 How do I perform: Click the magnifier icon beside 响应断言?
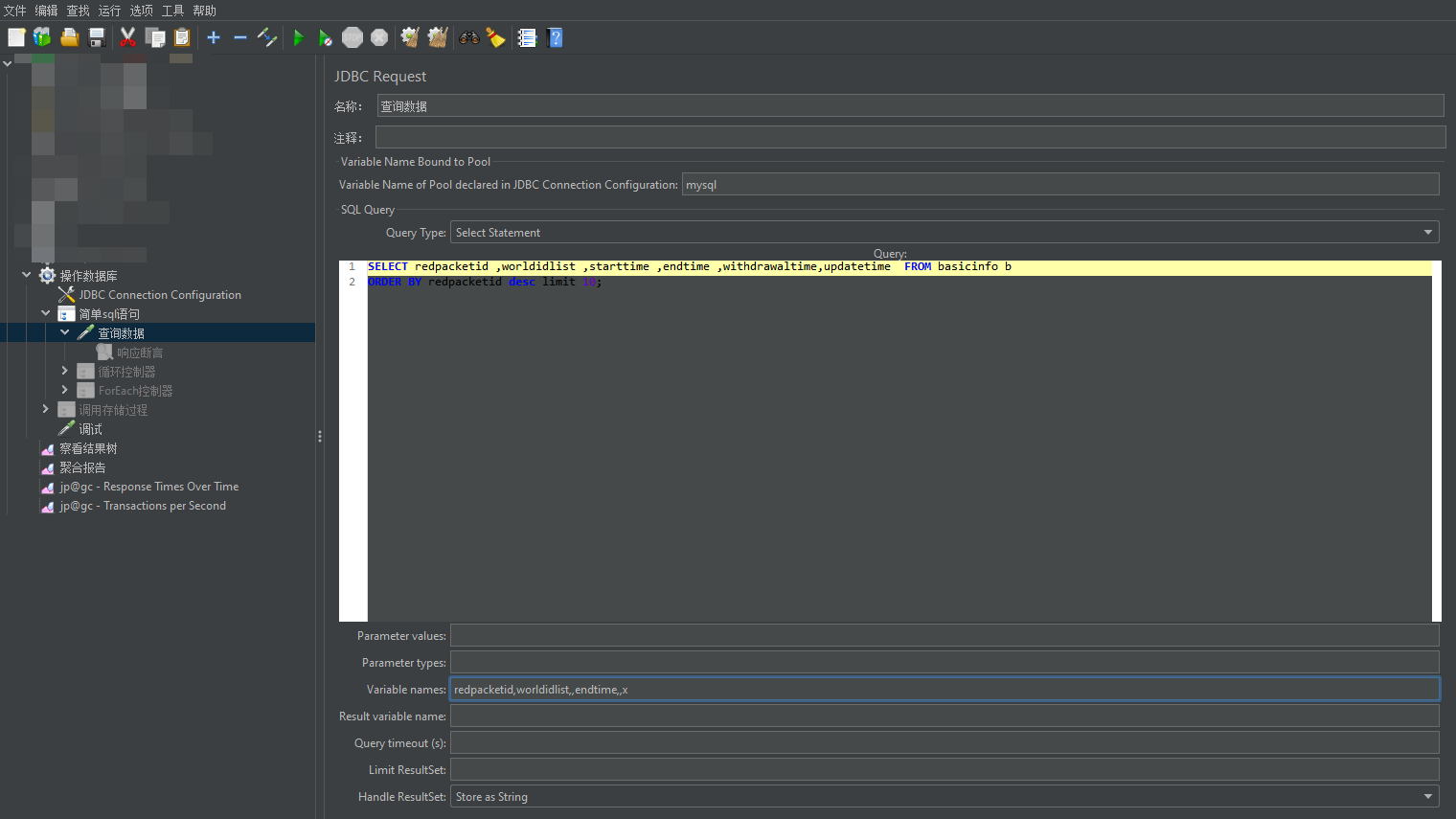coord(104,353)
